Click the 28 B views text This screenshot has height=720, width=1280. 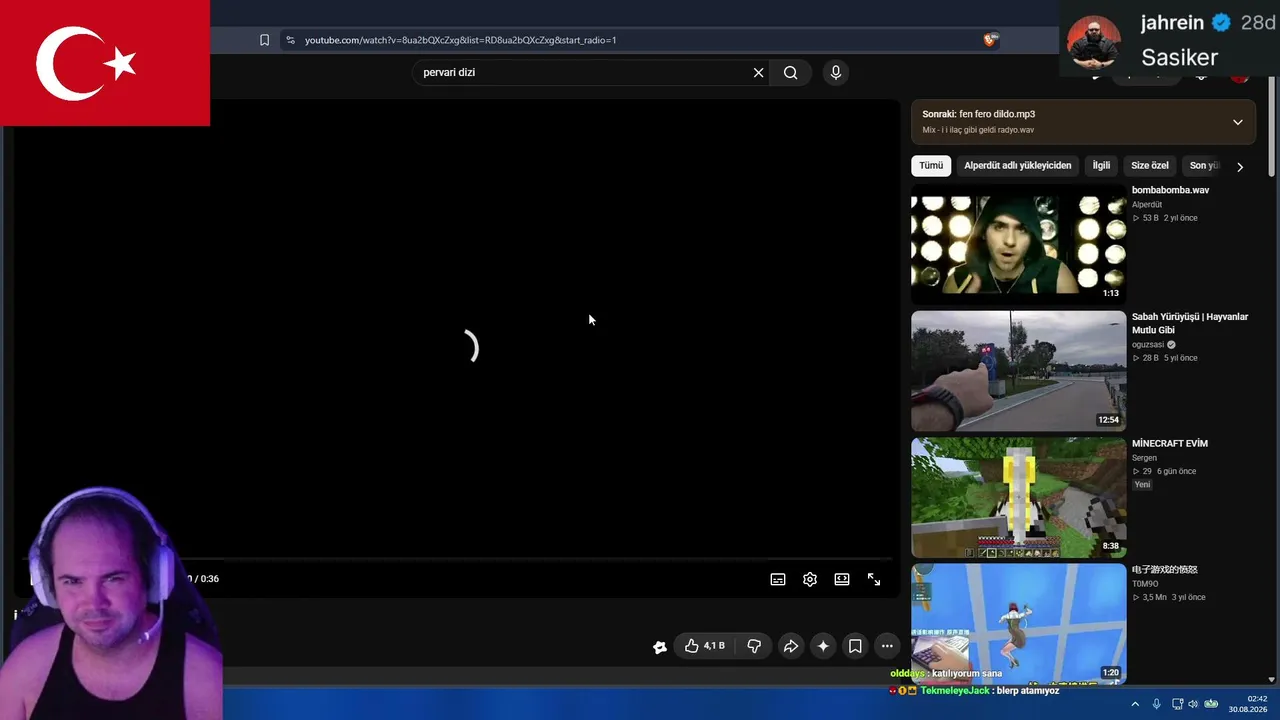[1151, 358]
